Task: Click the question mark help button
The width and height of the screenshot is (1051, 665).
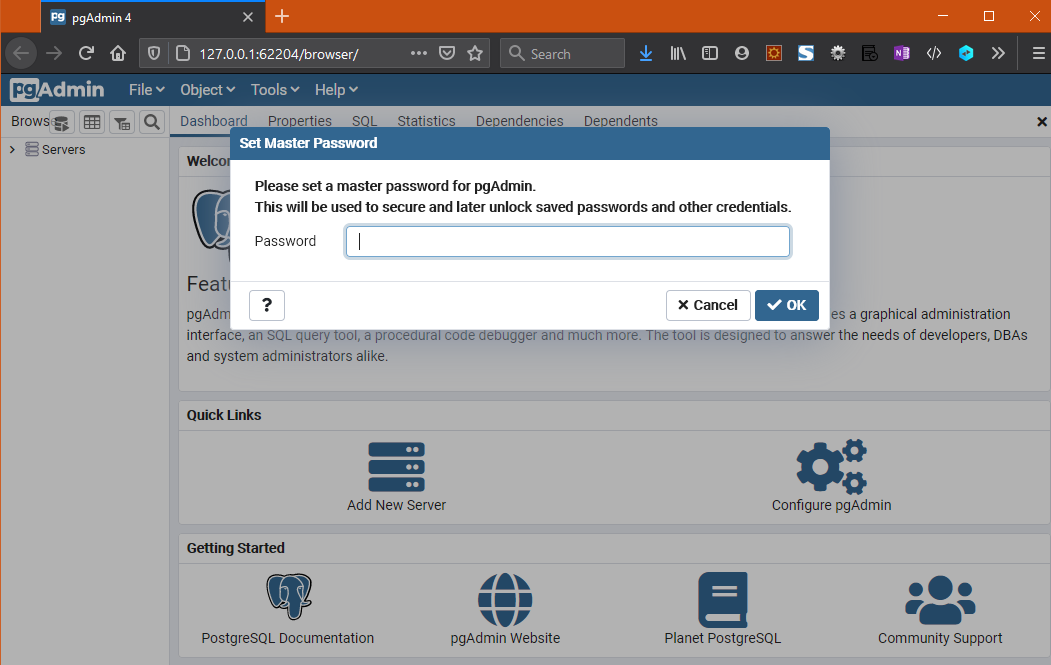Action: coord(267,305)
